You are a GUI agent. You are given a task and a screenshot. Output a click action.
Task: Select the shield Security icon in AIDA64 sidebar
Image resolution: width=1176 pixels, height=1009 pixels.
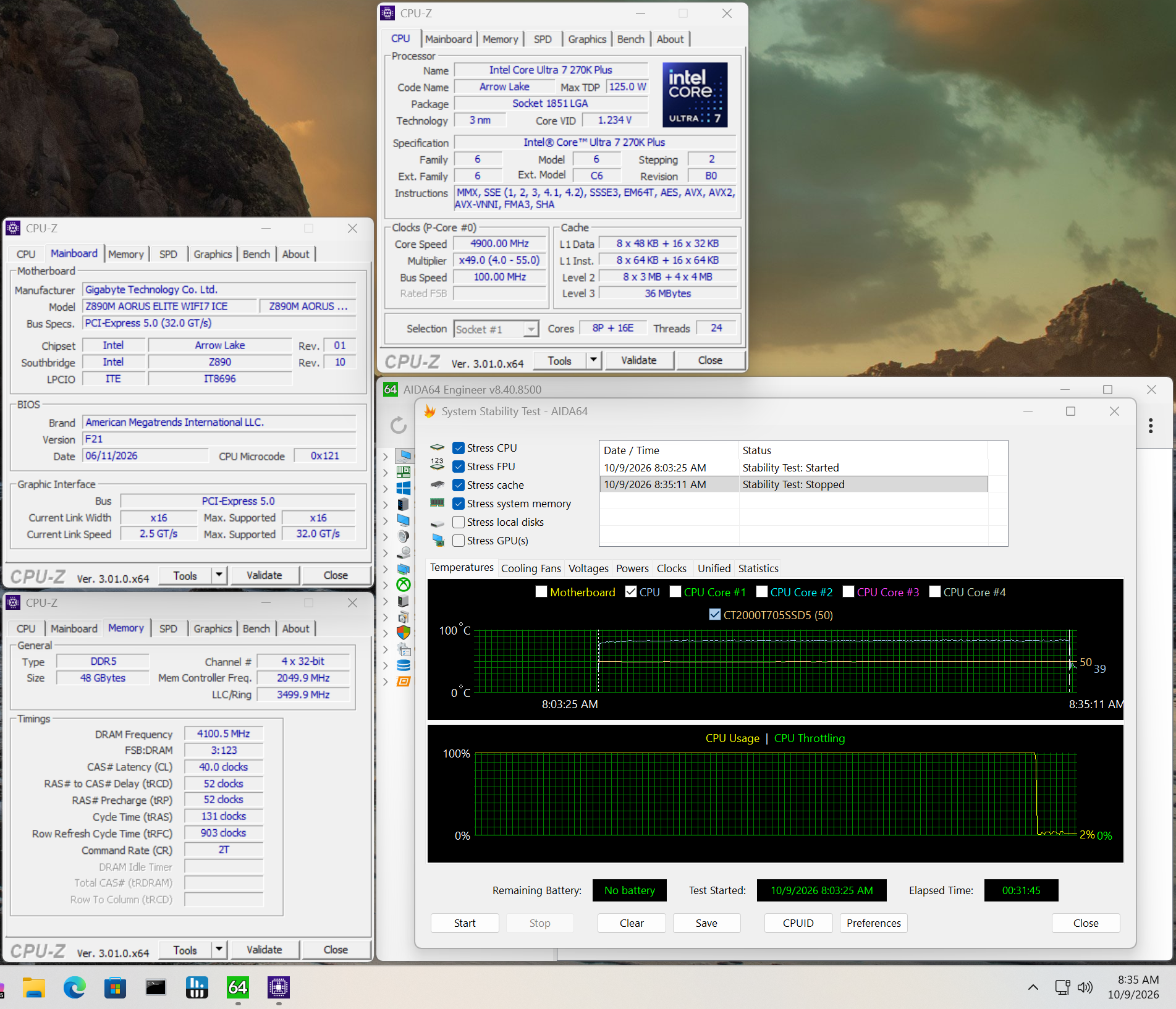(404, 633)
